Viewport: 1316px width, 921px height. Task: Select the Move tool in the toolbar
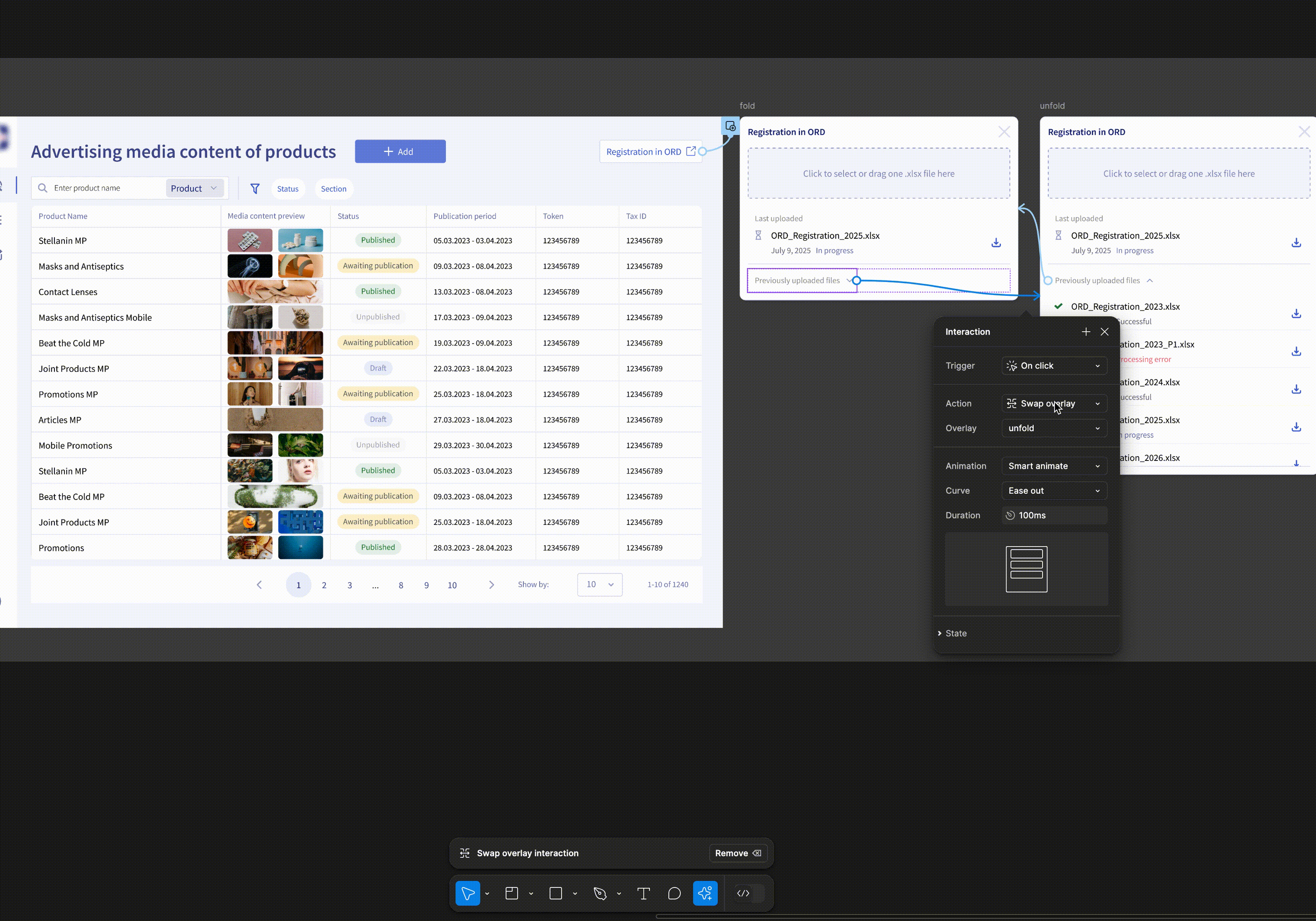point(467,893)
